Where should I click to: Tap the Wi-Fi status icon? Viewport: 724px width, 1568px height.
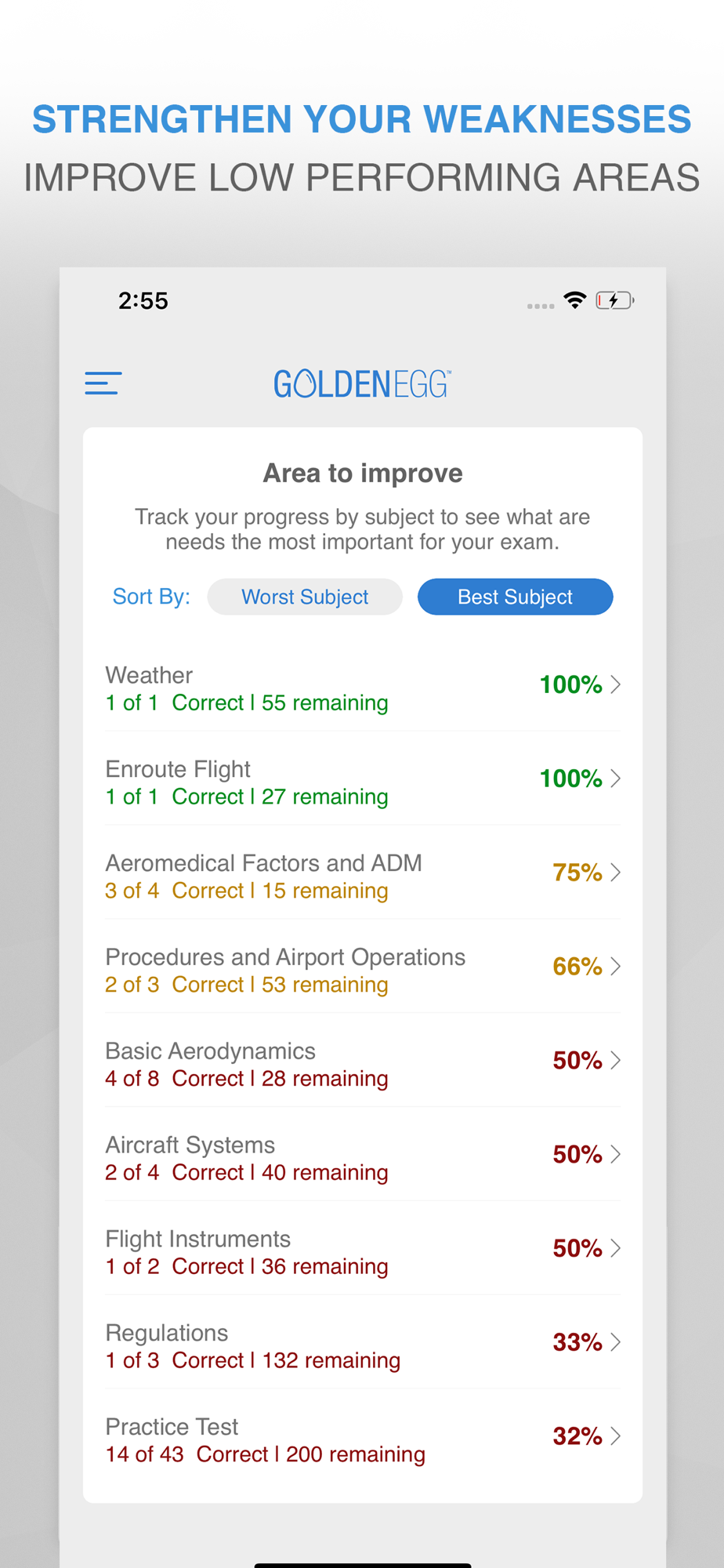[575, 300]
